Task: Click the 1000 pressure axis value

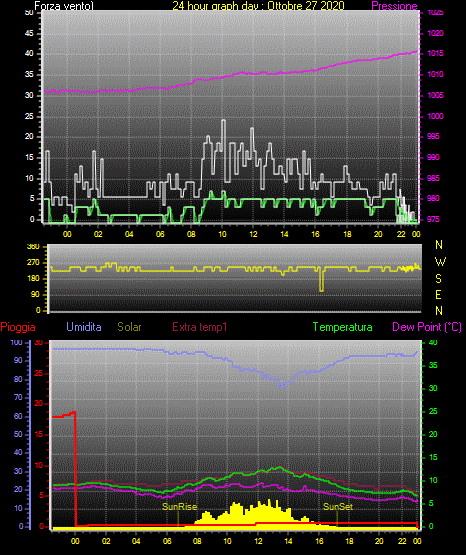Action: (x=435, y=116)
